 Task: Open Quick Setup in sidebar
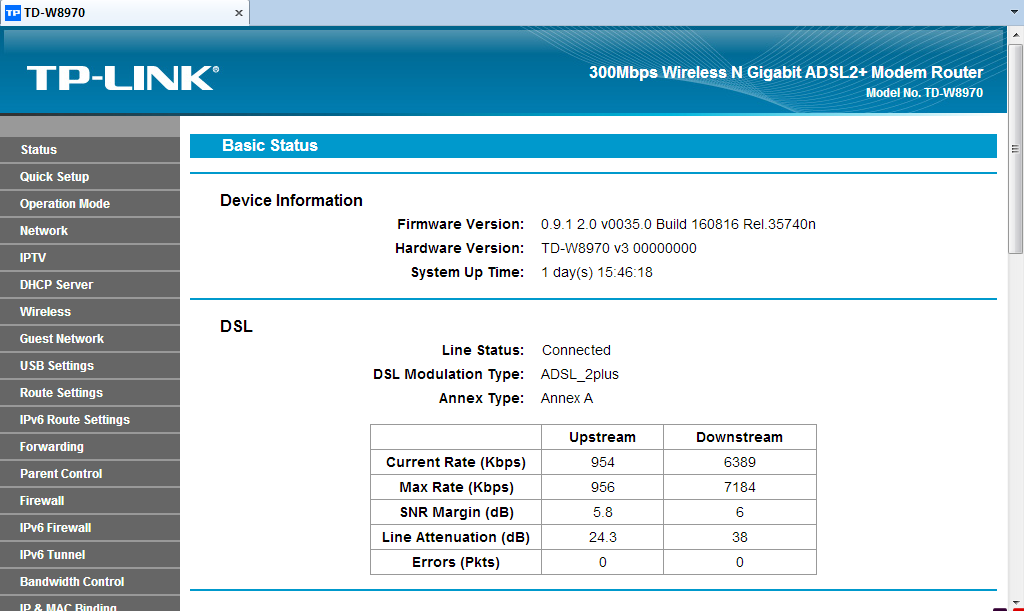[89, 177]
